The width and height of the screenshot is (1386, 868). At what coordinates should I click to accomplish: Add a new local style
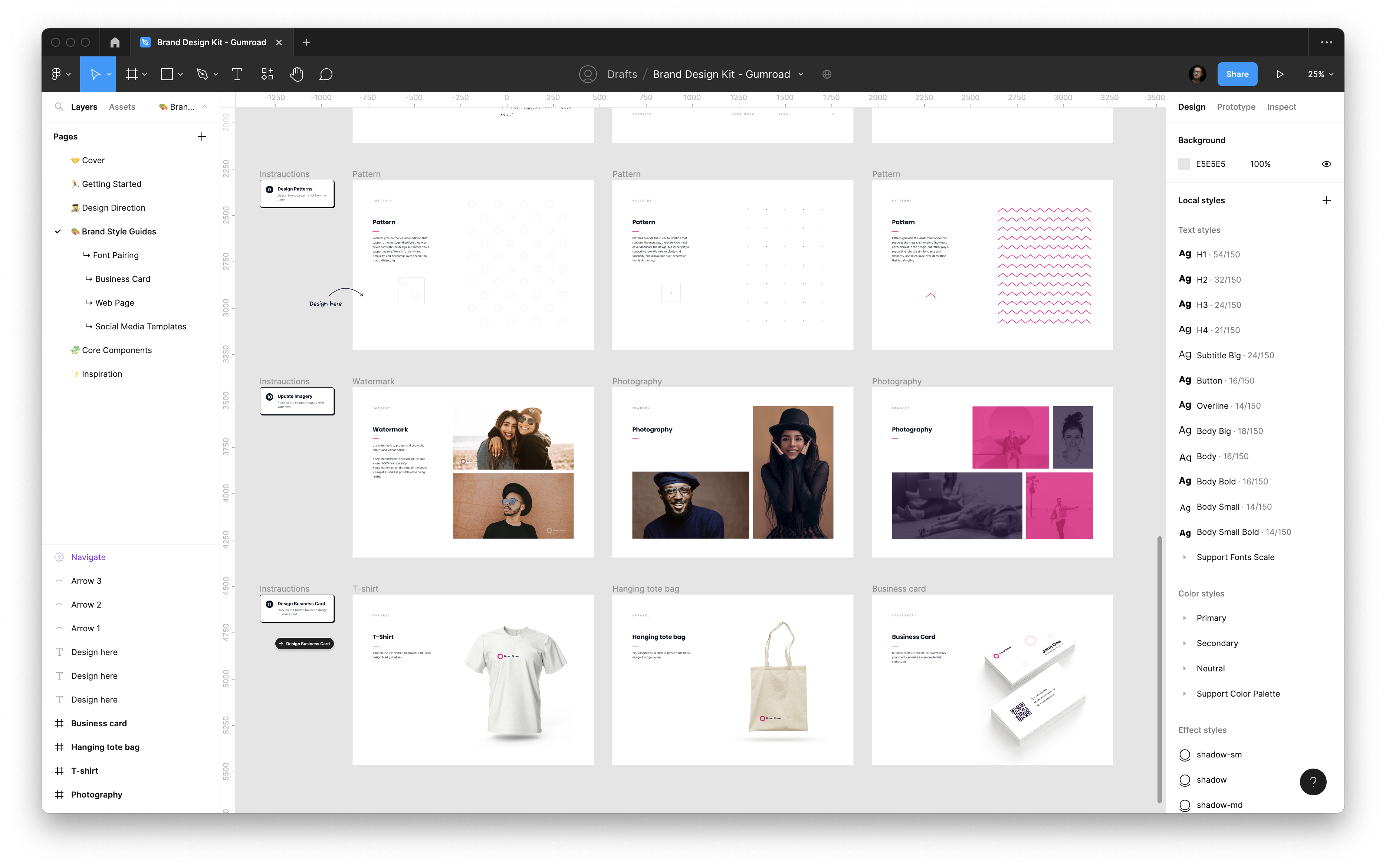(x=1326, y=200)
